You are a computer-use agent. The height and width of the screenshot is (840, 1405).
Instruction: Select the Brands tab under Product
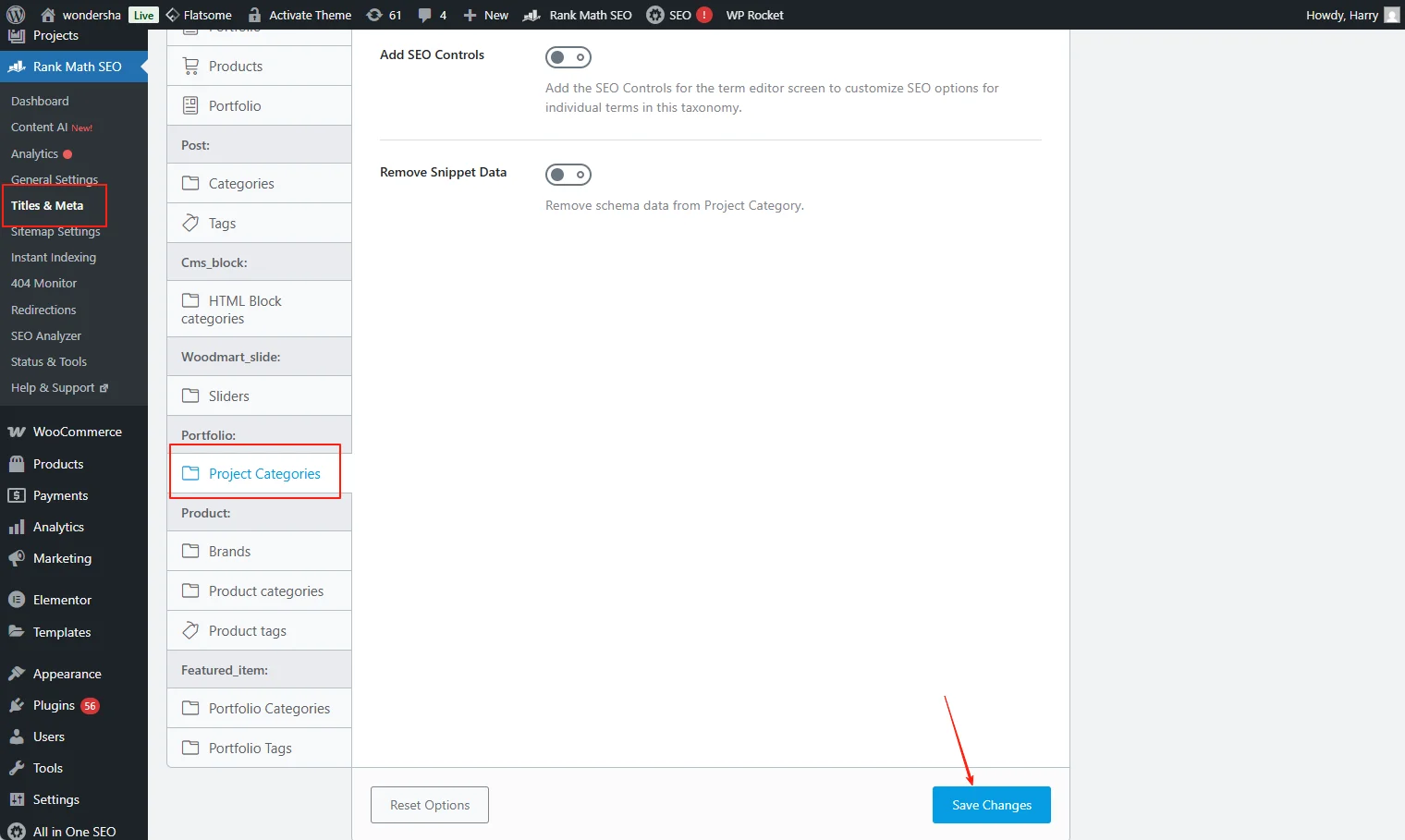[x=259, y=551]
